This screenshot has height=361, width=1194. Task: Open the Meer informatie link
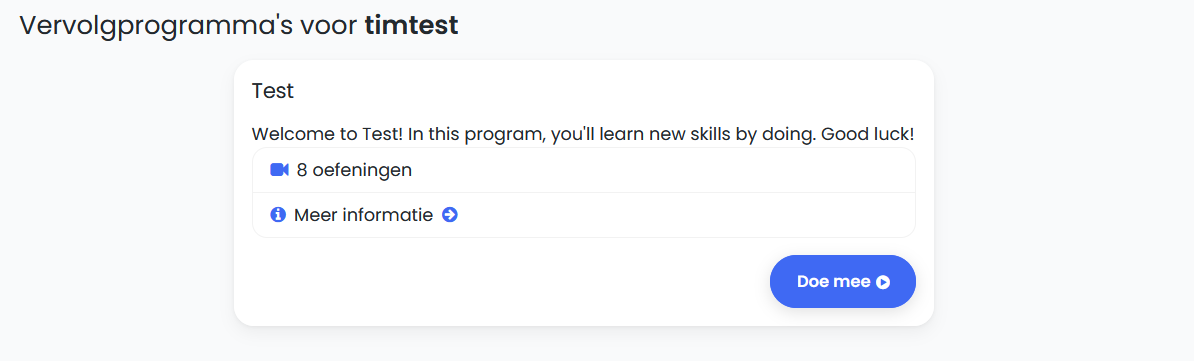[363, 215]
